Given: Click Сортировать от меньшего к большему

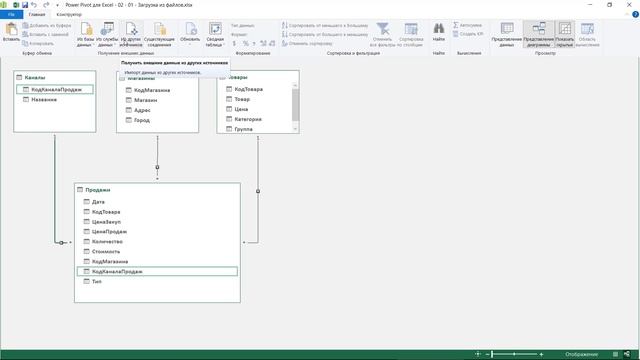Looking at the screenshot, I should point(325,25).
